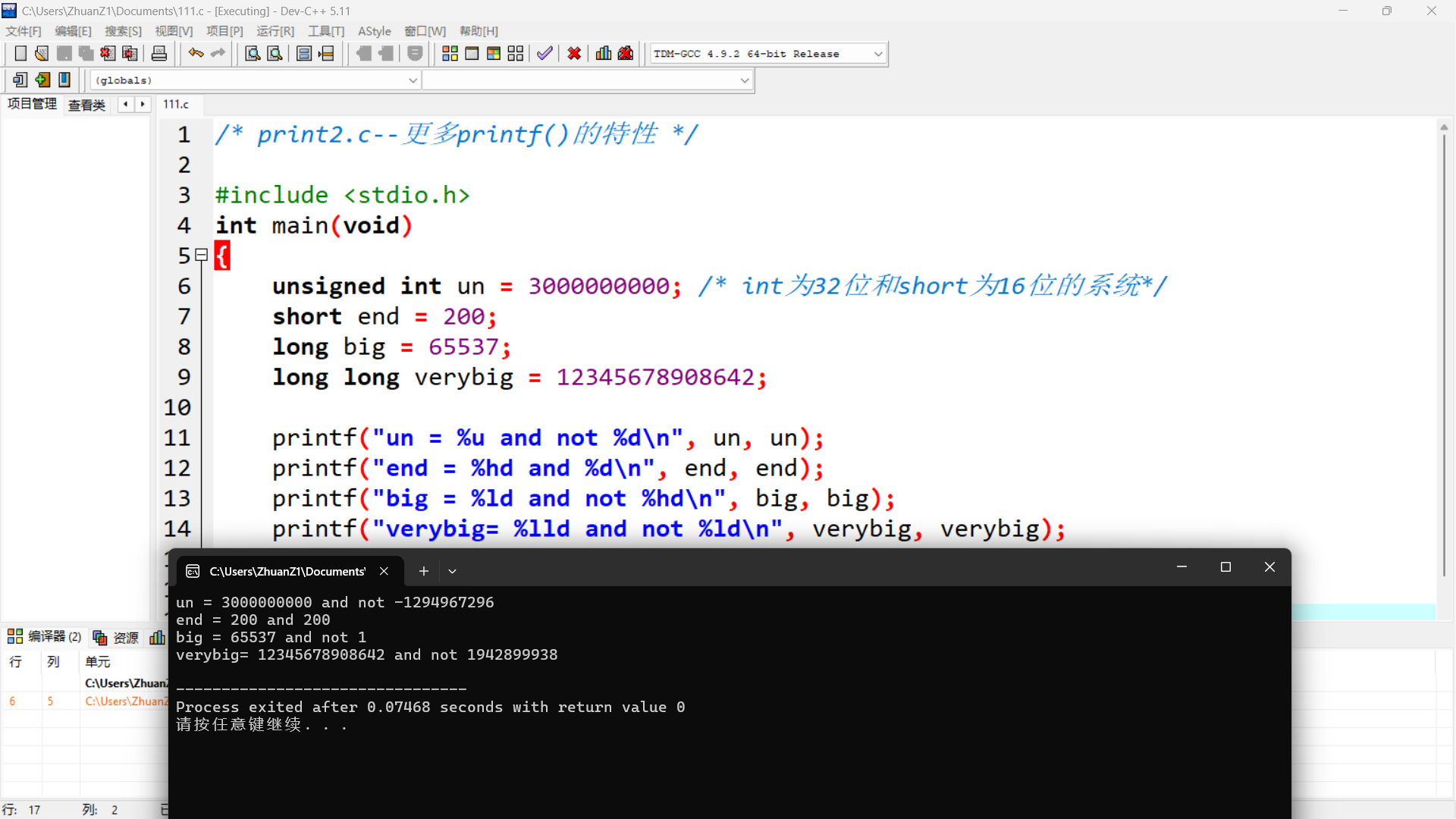Click the Insert green plus toolbar icon
The image size is (1456, 819).
point(42,80)
